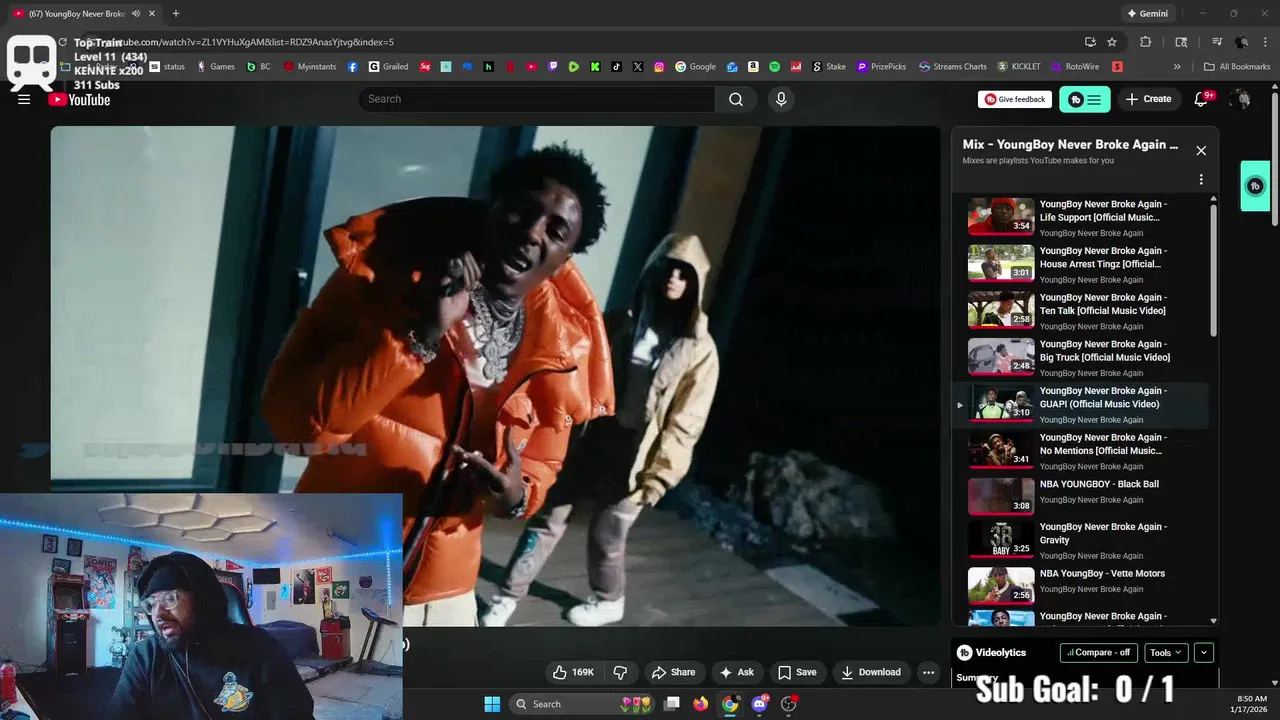This screenshot has width=1280, height=720.
Task: Show more bookmarks with double chevron
Action: (x=1177, y=67)
